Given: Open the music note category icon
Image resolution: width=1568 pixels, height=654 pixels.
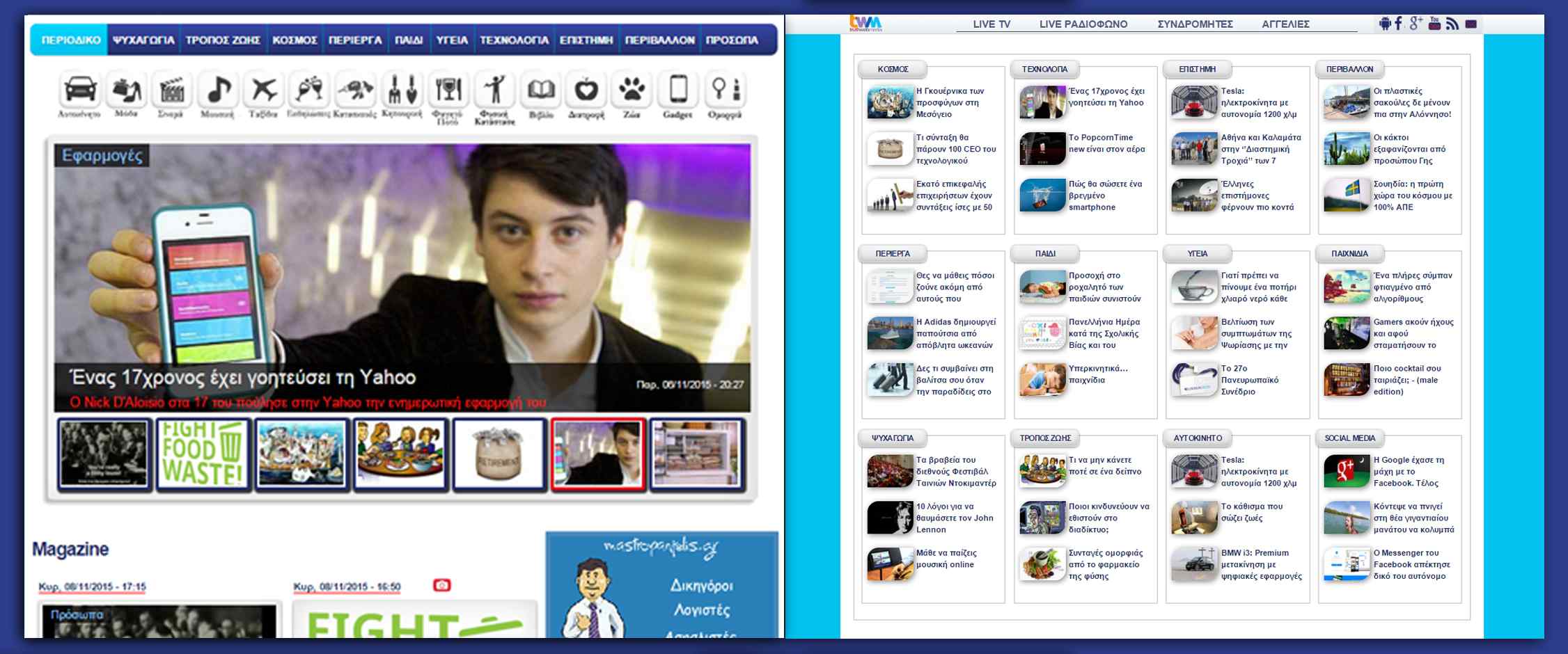Looking at the screenshot, I should tap(218, 90).
